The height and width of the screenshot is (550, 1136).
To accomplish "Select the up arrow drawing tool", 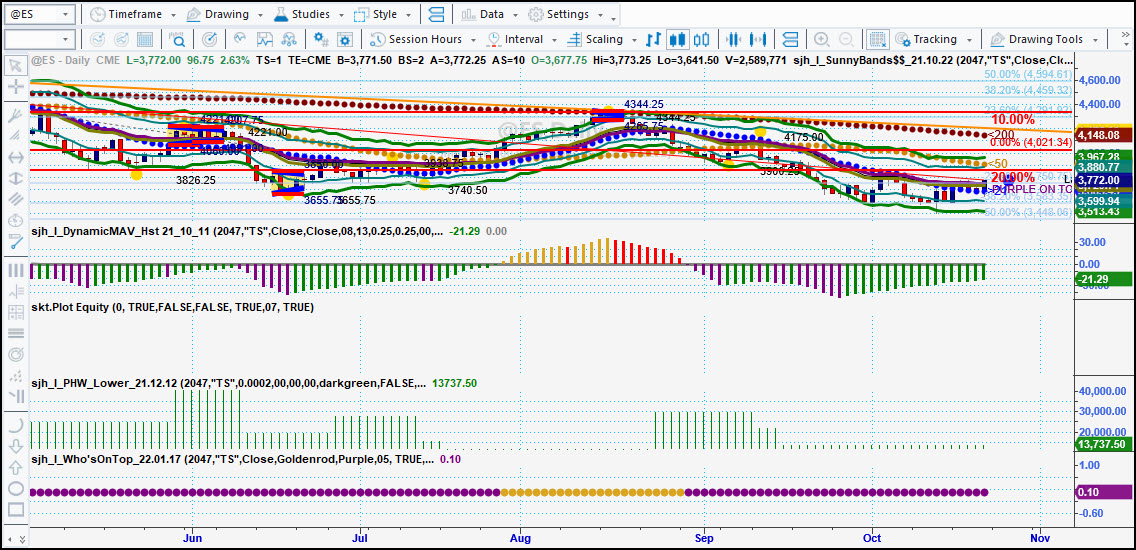I will [14, 467].
